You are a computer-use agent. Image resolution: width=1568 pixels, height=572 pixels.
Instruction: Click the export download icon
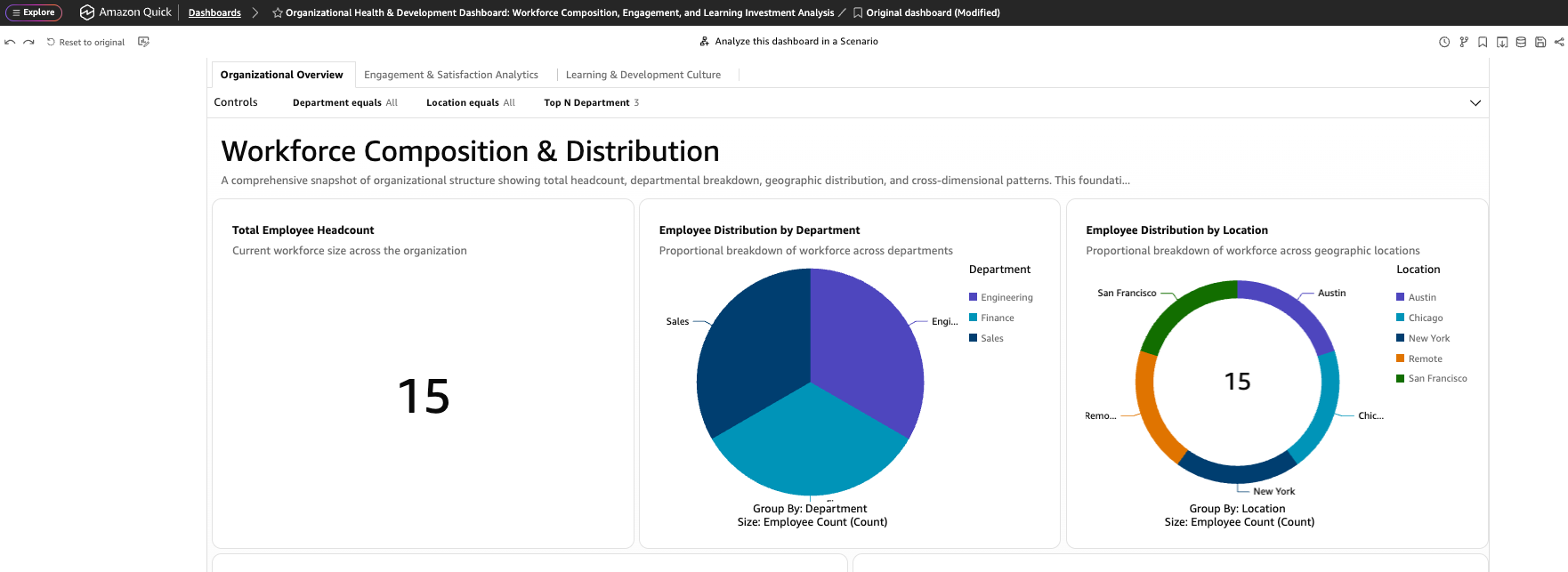coord(1502,42)
